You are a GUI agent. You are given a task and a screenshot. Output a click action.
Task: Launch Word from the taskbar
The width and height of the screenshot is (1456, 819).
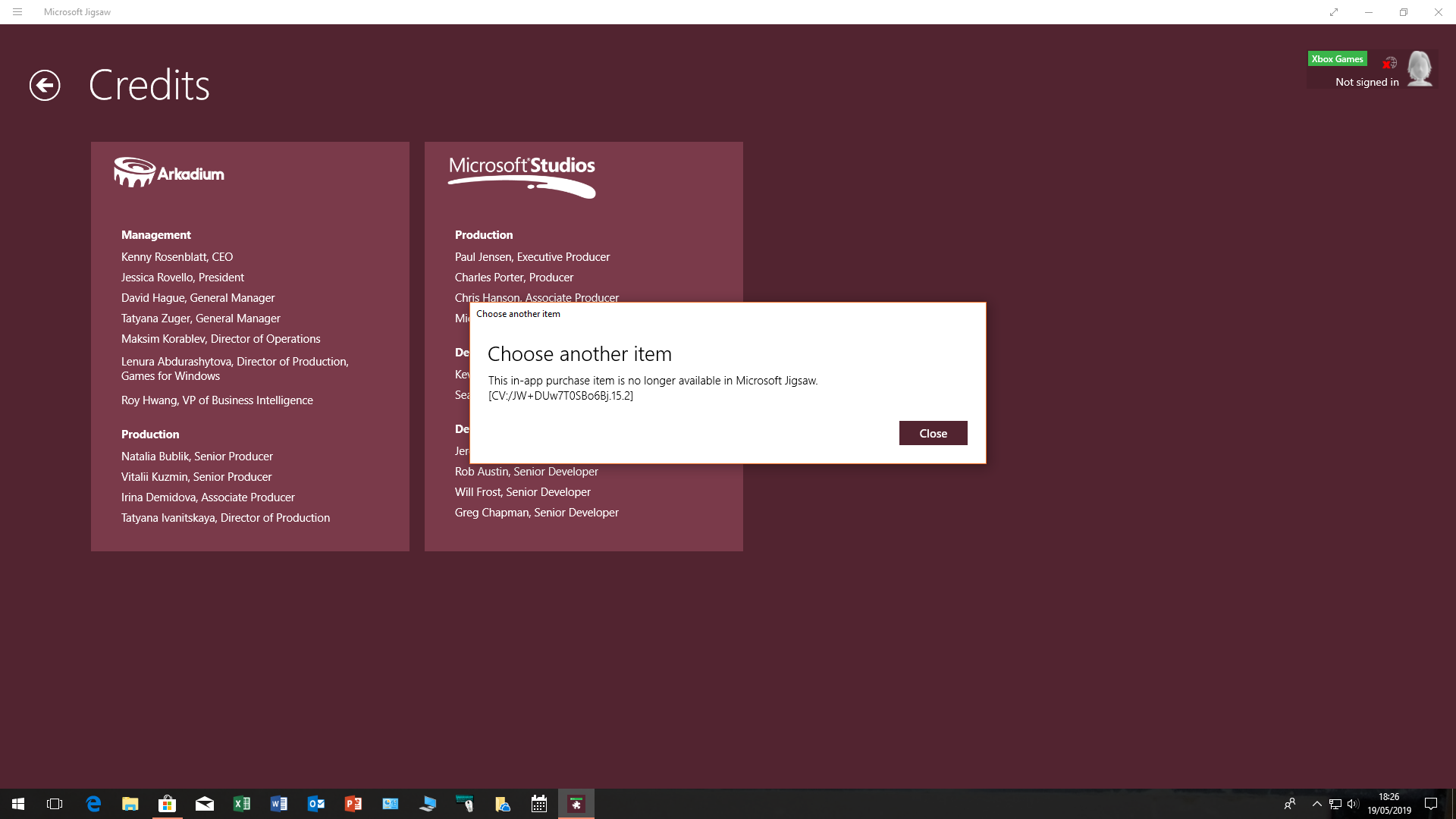279,804
